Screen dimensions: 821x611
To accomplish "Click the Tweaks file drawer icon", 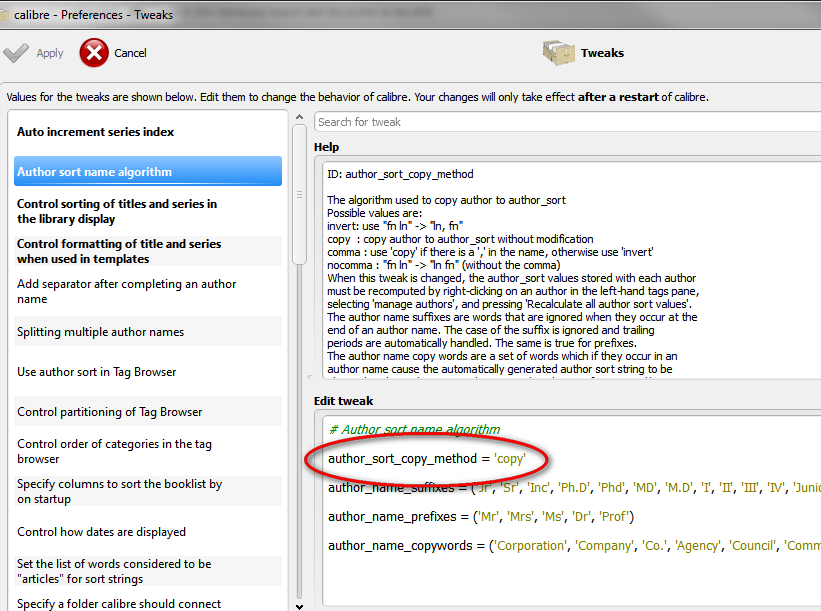I will tap(558, 53).
